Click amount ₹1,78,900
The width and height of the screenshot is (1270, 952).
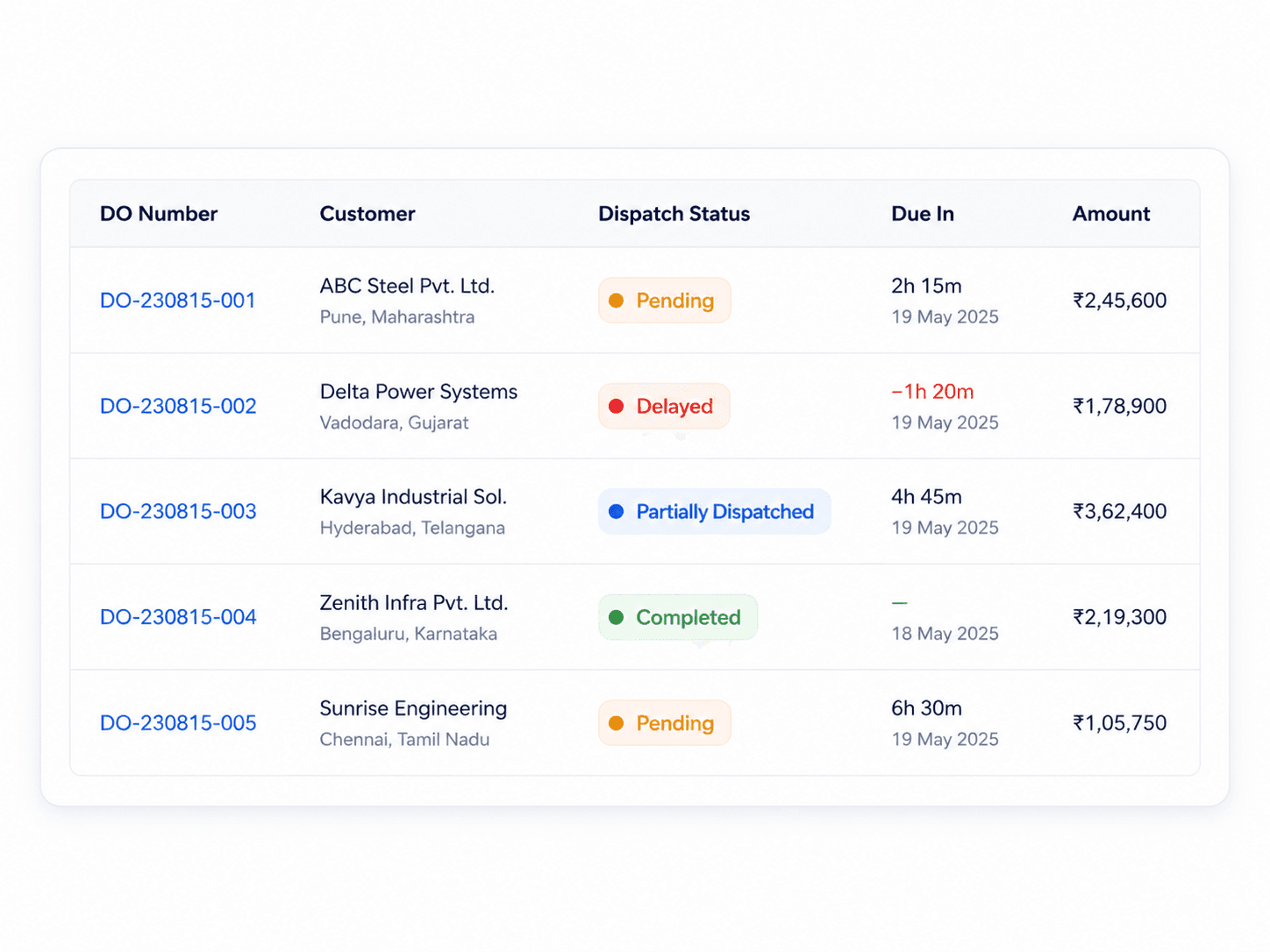(x=1120, y=406)
